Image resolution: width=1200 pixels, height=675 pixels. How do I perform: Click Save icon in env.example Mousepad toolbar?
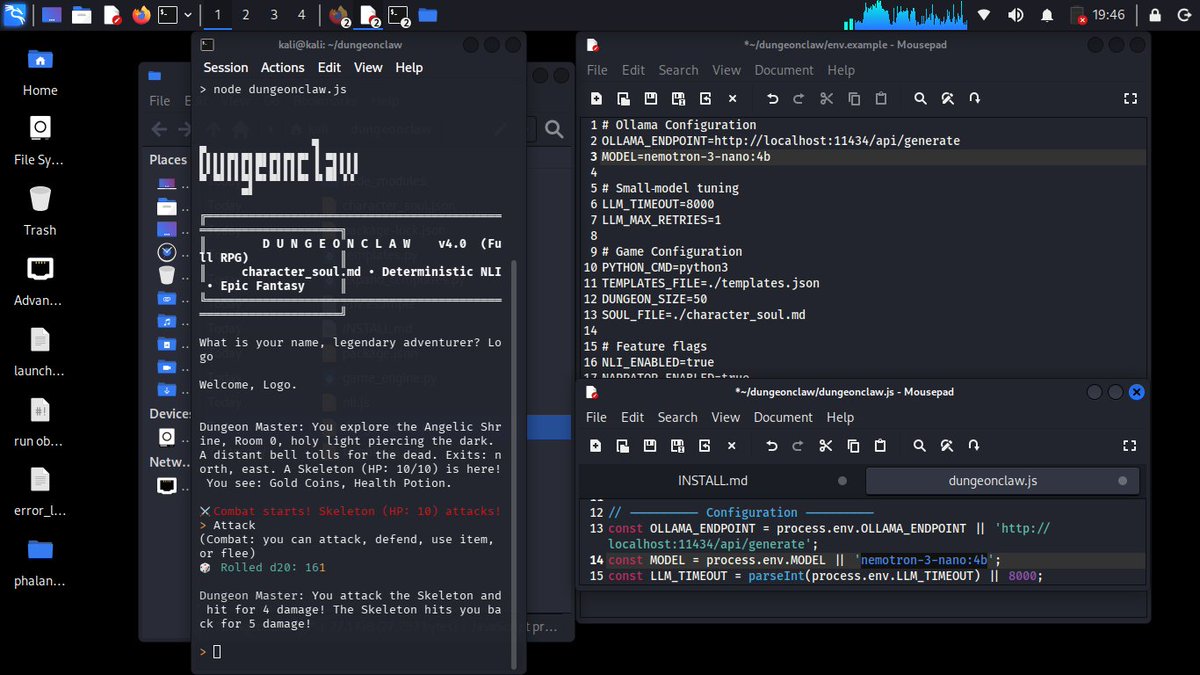[651, 98]
